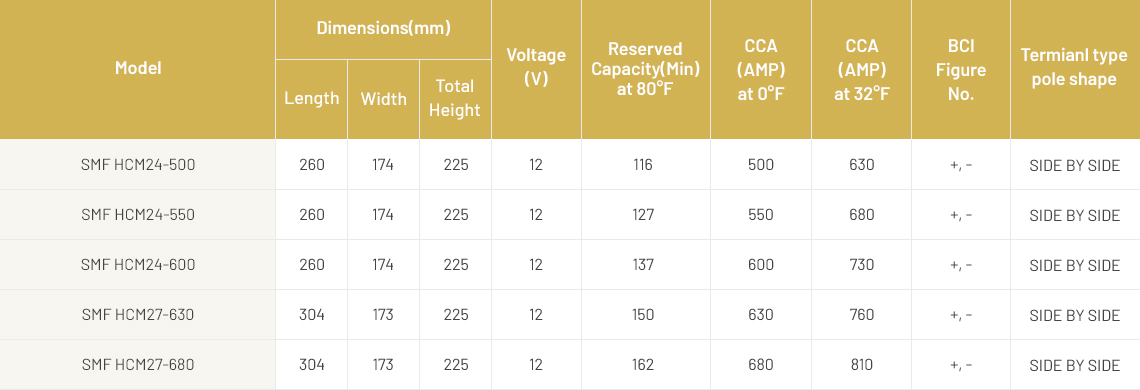Click the BCI Figure No. header
The height and width of the screenshot is (390, 1140).
[960, 69]
